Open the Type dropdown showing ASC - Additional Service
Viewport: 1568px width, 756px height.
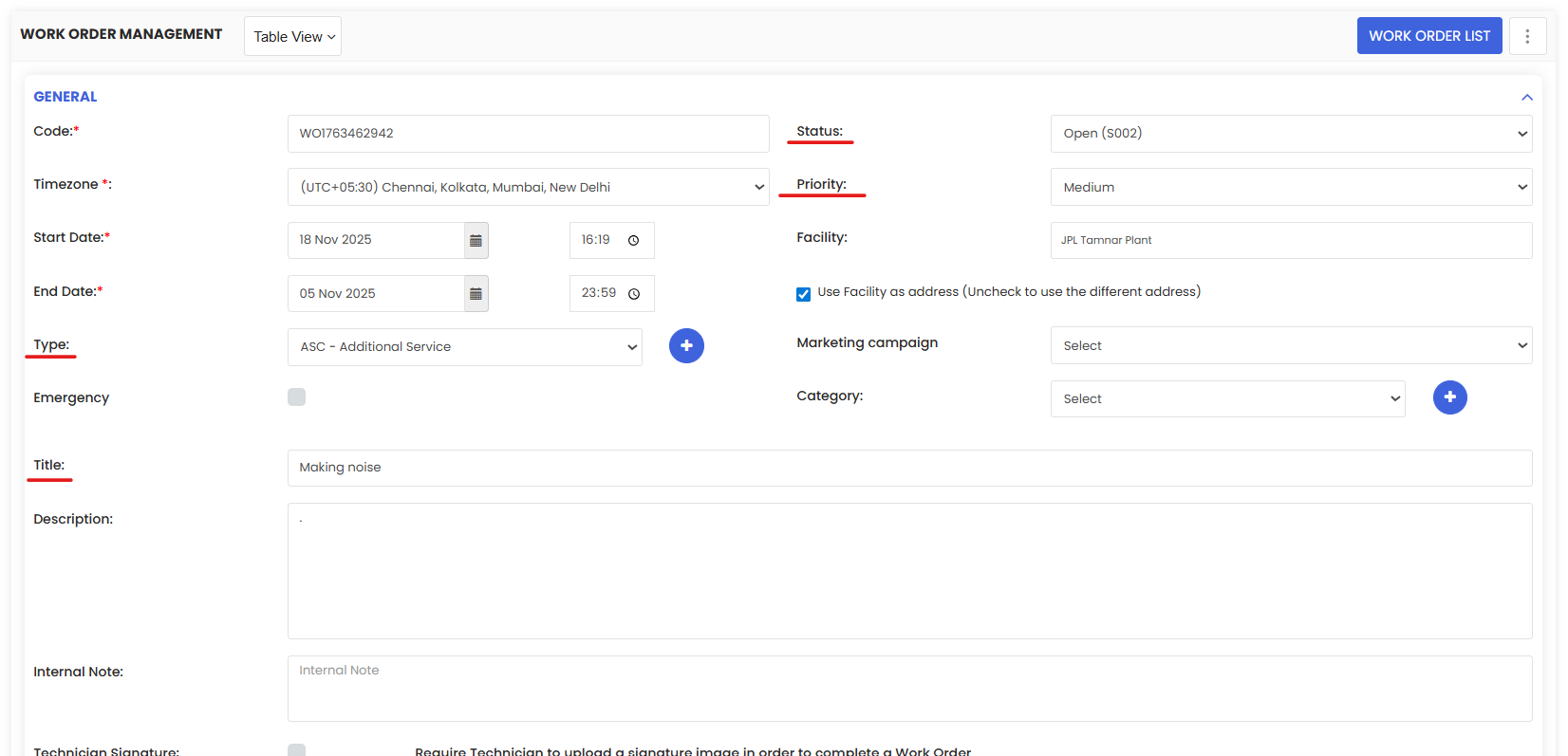(465, 347)
